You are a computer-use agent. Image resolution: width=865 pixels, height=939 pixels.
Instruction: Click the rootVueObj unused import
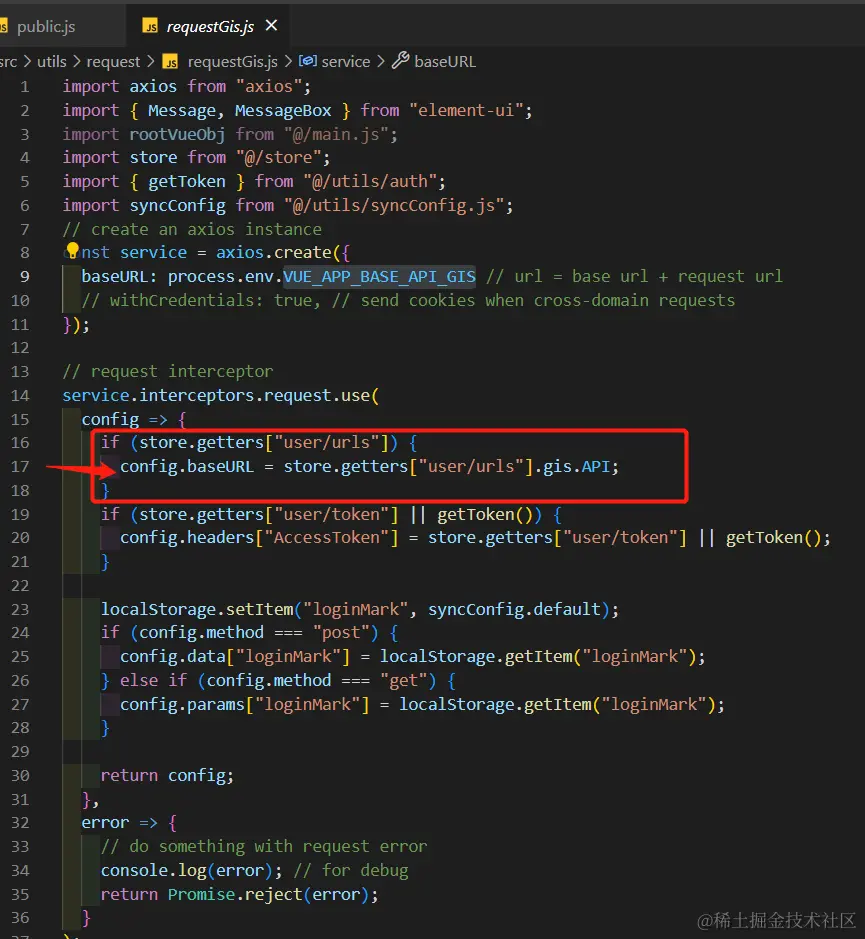(177, 134)
